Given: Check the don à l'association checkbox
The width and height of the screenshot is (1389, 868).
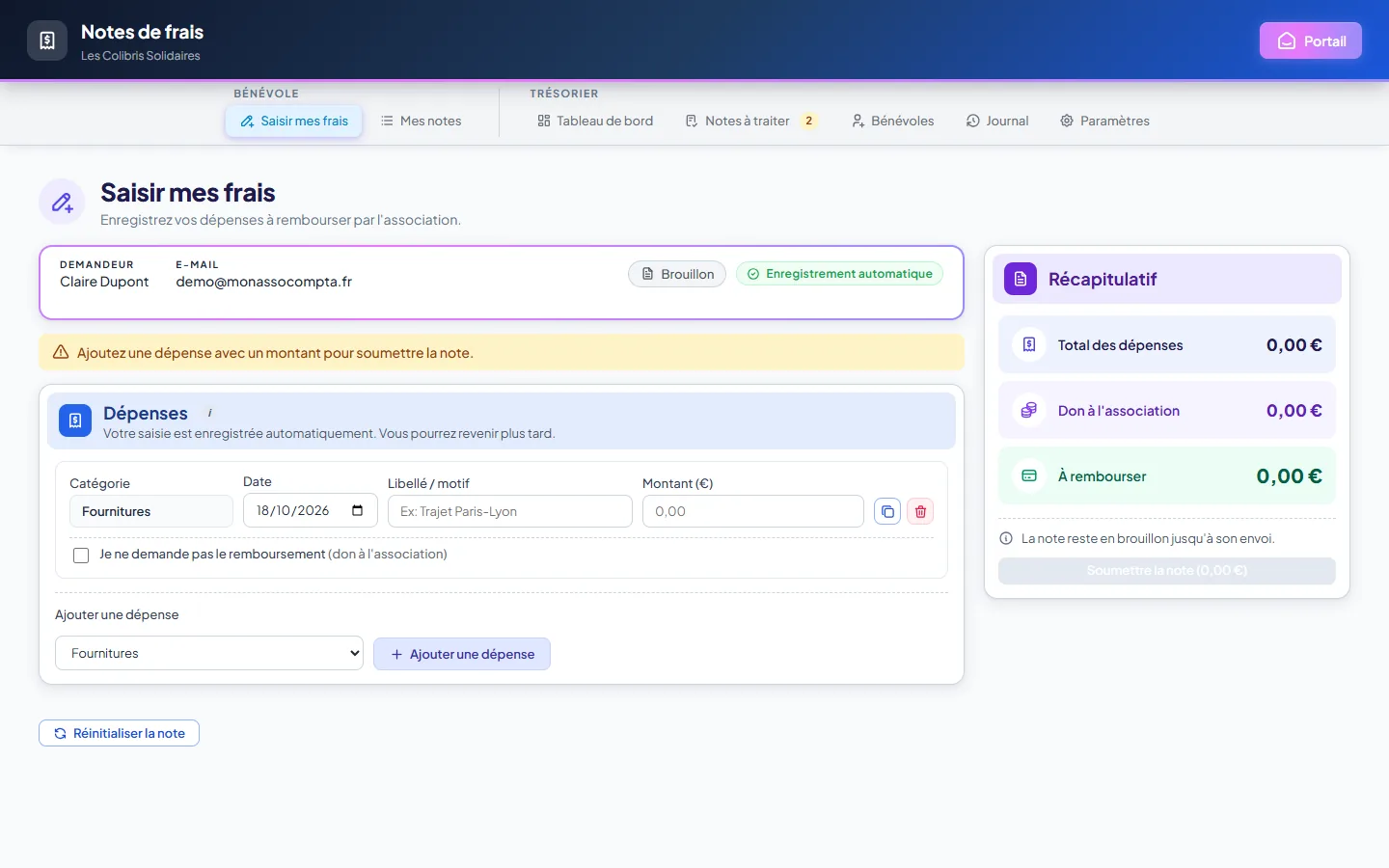Looking at the screenshot, I should click(81, 555).
